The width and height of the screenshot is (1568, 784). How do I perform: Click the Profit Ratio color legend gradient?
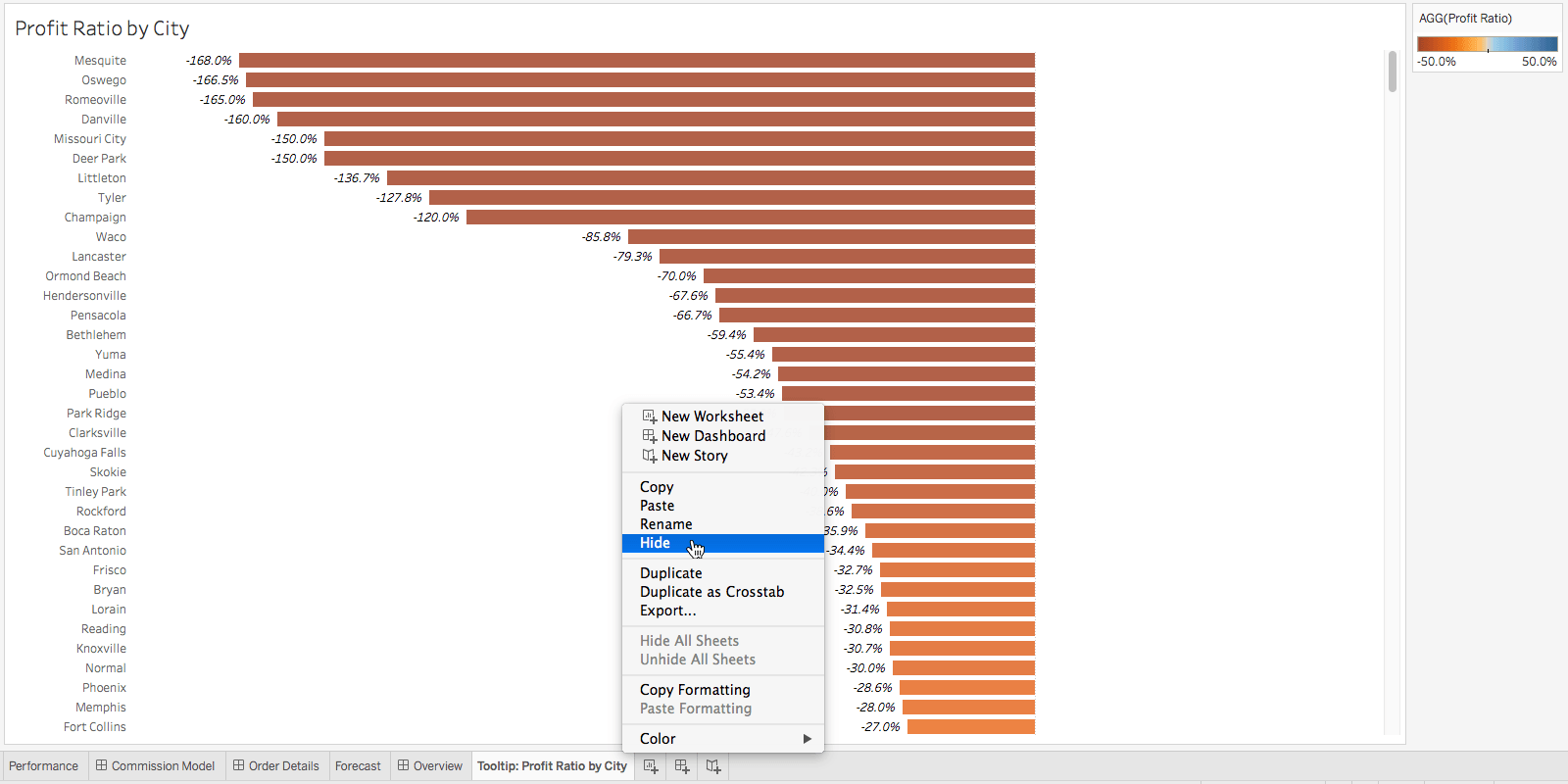(x=1487, y=44)
